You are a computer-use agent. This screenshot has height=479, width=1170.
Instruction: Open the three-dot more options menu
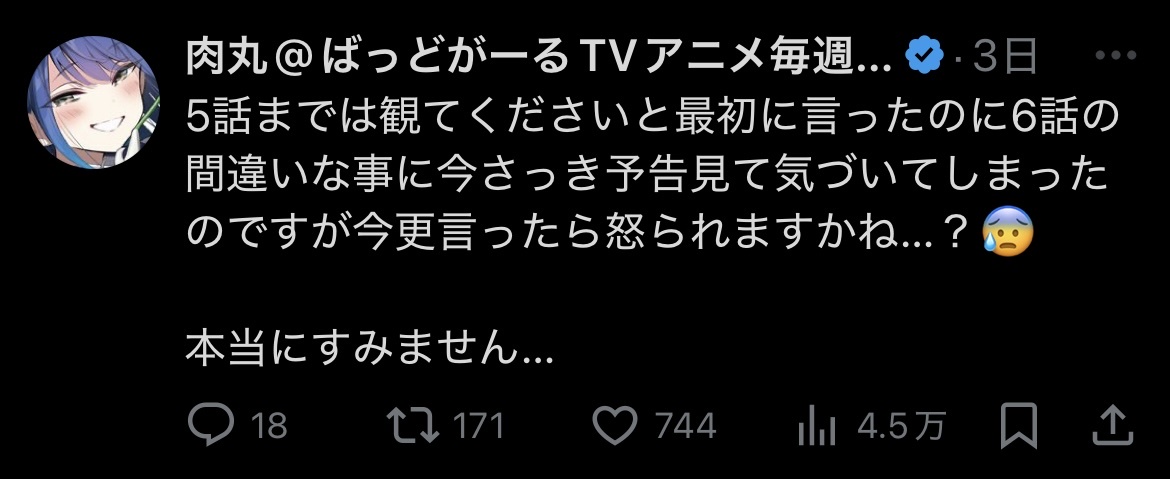tap(1115, 55)
